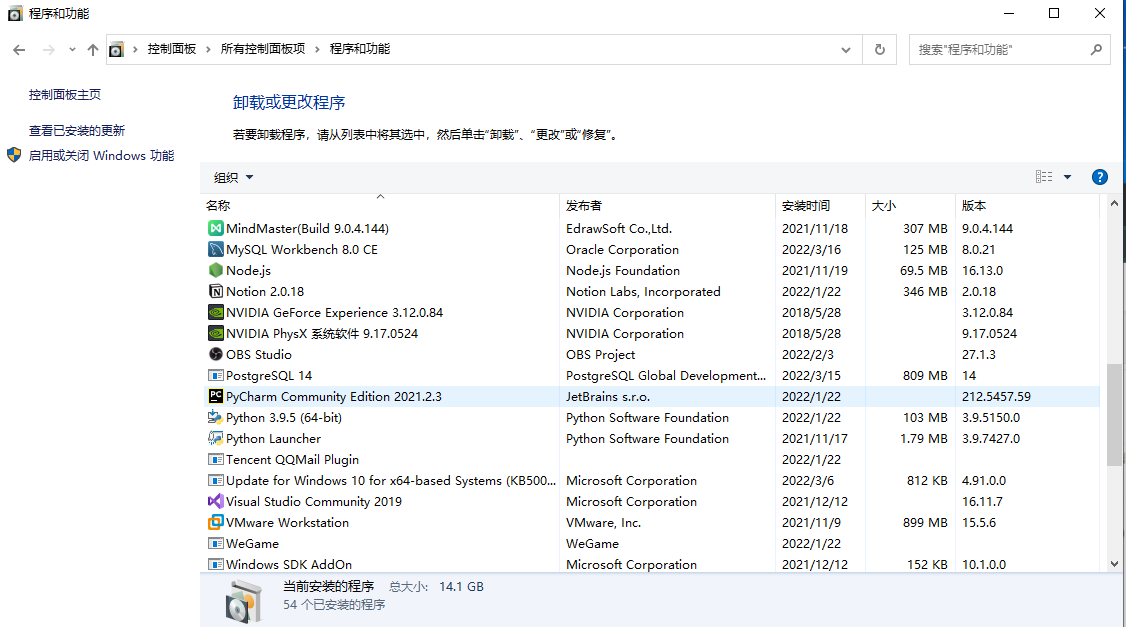
Task: Sort by 发布者 column header
Action: [x=667, y=205]
